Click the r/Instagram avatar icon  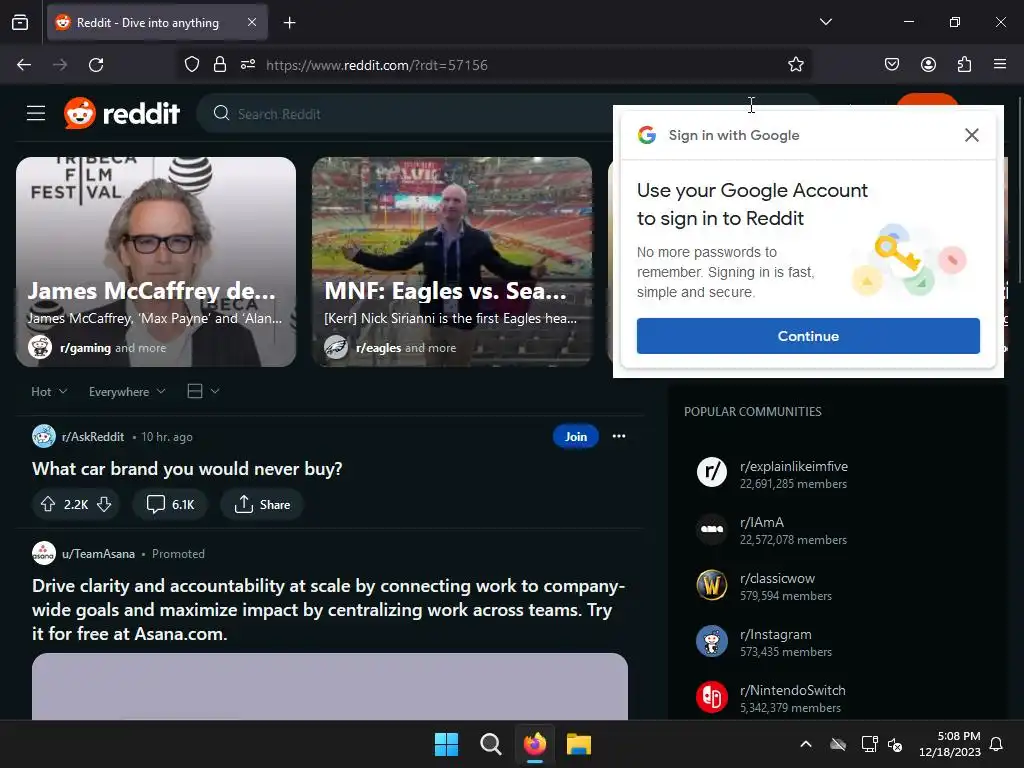pyautogui.click(x=712, y=641)
